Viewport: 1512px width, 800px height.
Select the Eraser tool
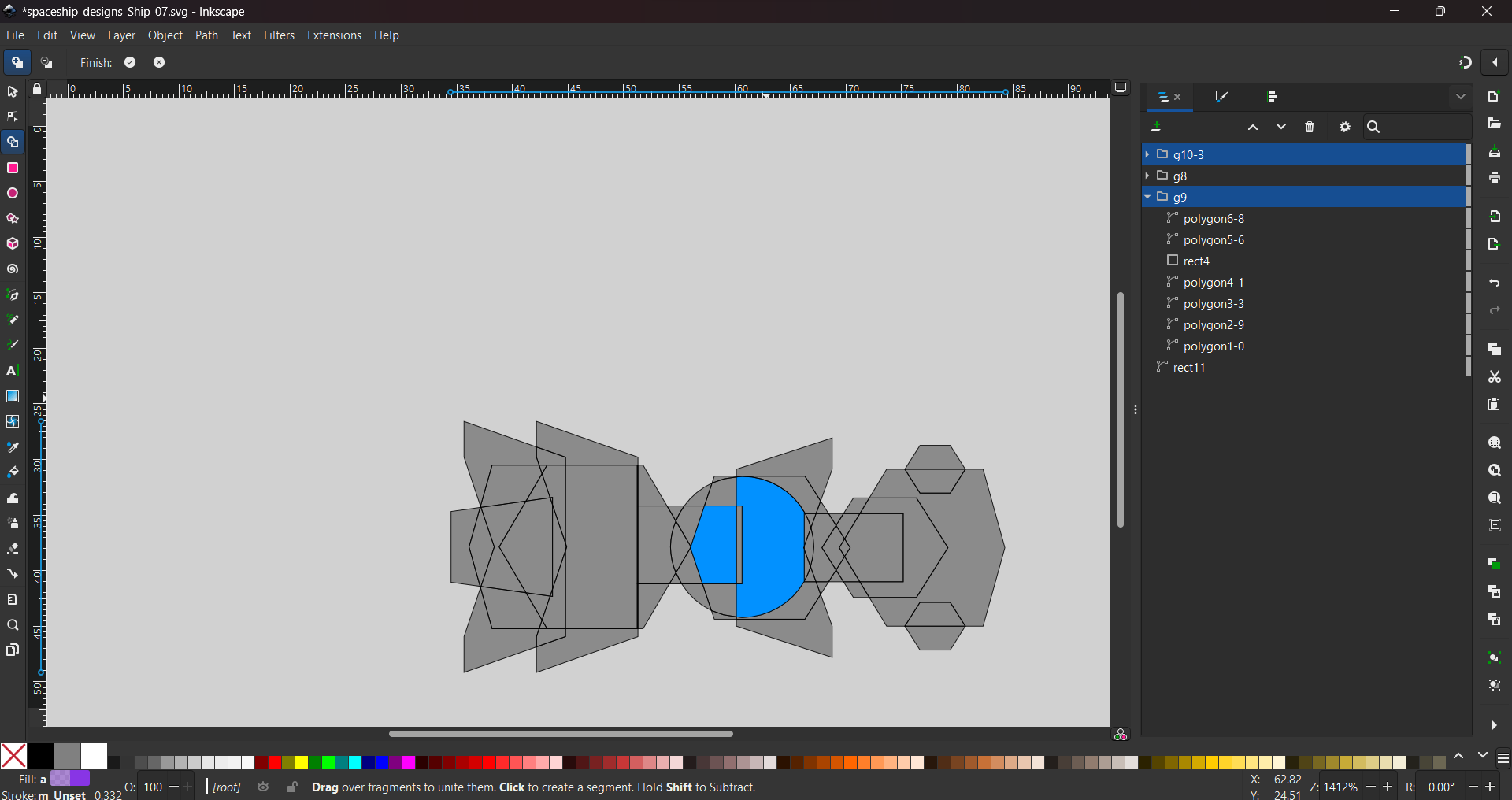pyautogui.click(x=13, y=549)
